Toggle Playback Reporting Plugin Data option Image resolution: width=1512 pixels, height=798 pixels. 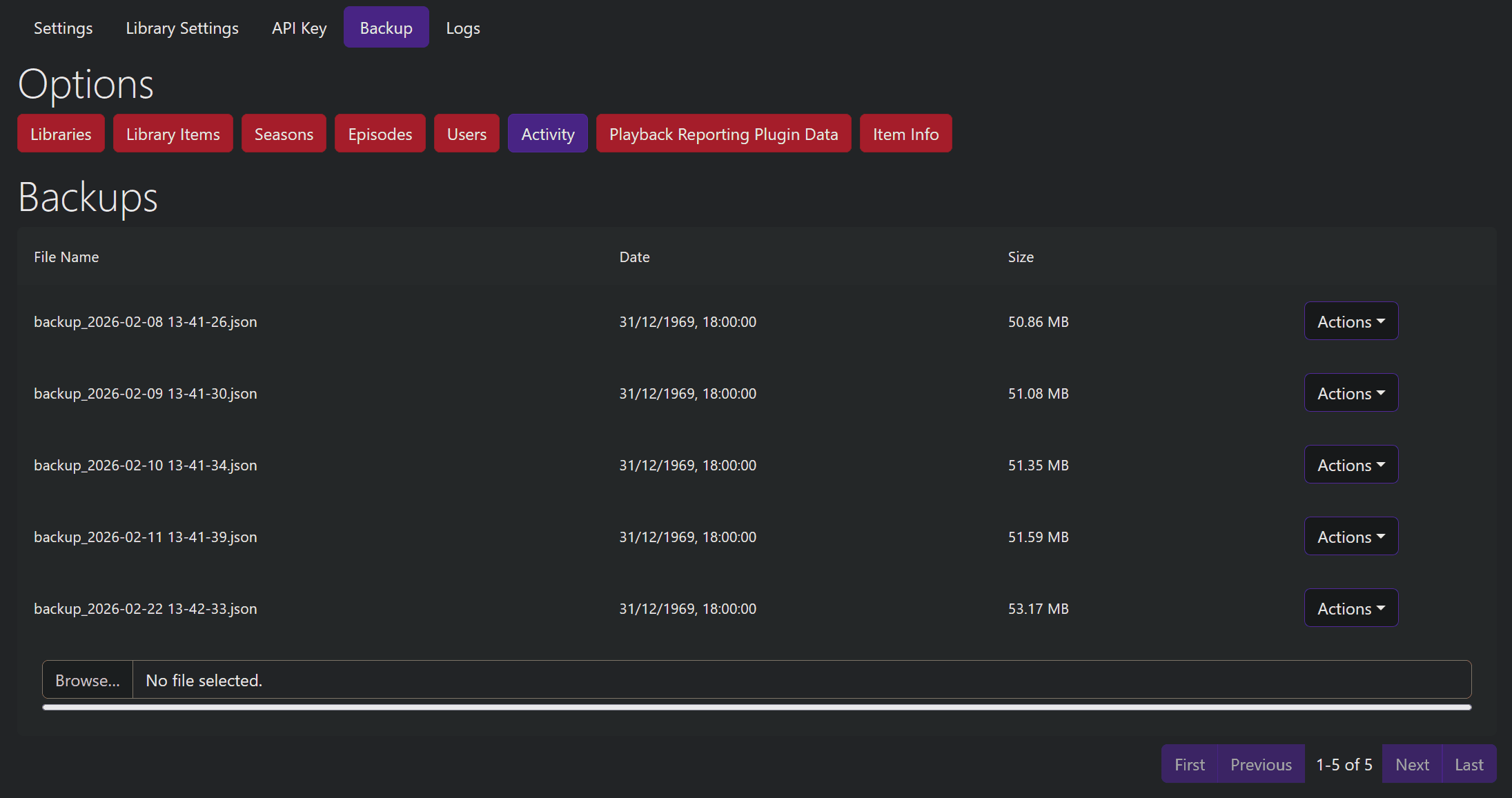pyautogui.click(x=723, y=133)
